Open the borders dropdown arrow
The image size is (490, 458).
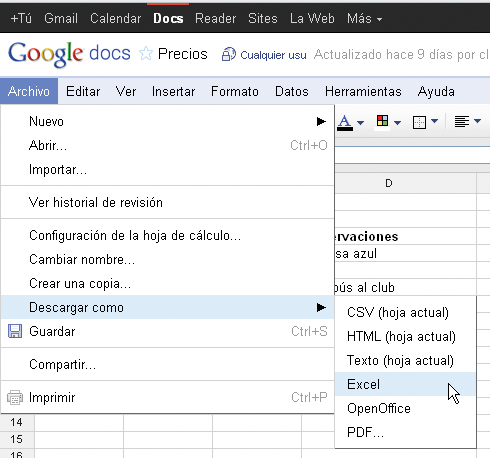434,121
